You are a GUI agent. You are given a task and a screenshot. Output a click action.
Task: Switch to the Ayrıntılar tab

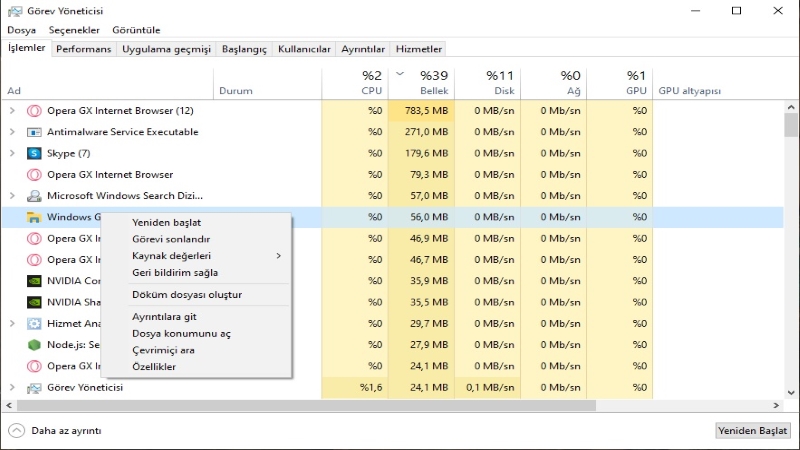point(363,49)
